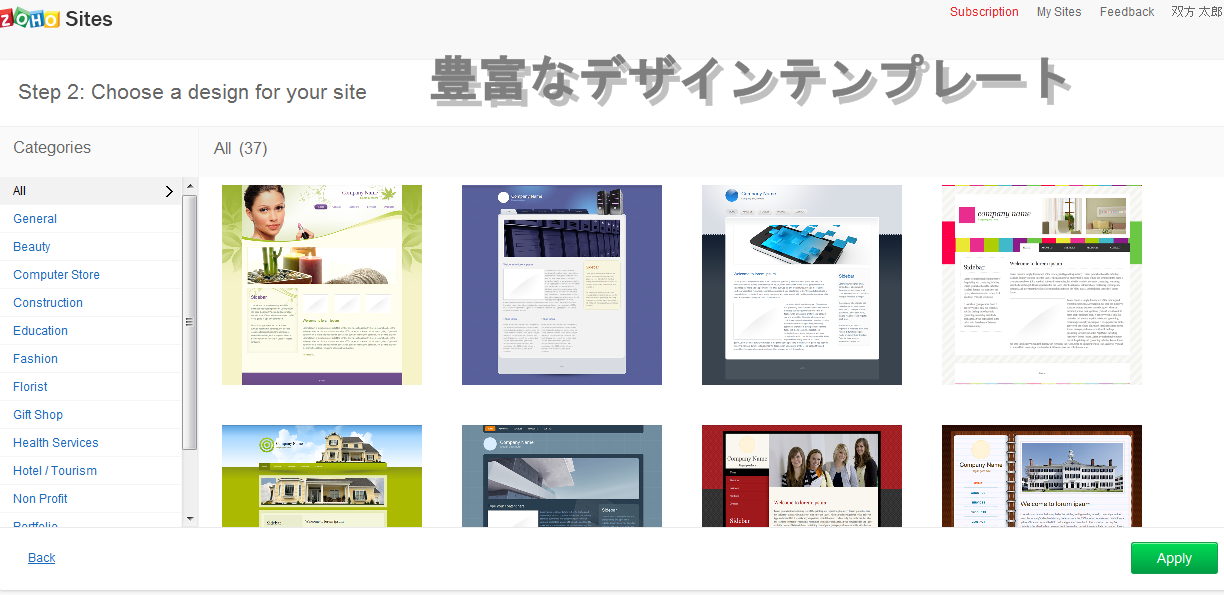
Task: Select the smartphone dark gray template
Action: click(x=802, y=285)
